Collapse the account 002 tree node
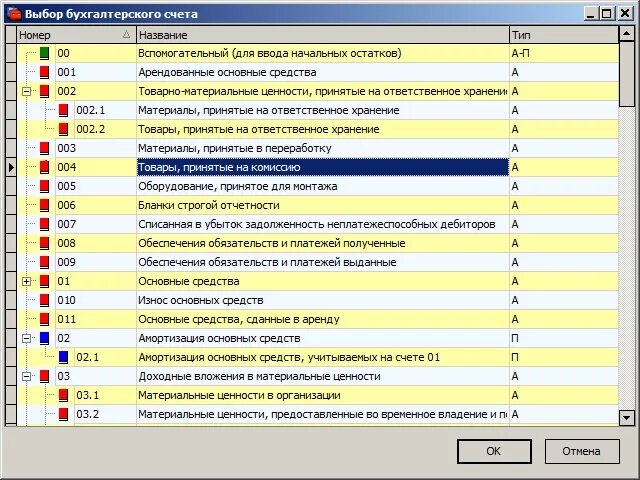Screen dimensions: 640x480 (x=27, y=91)
